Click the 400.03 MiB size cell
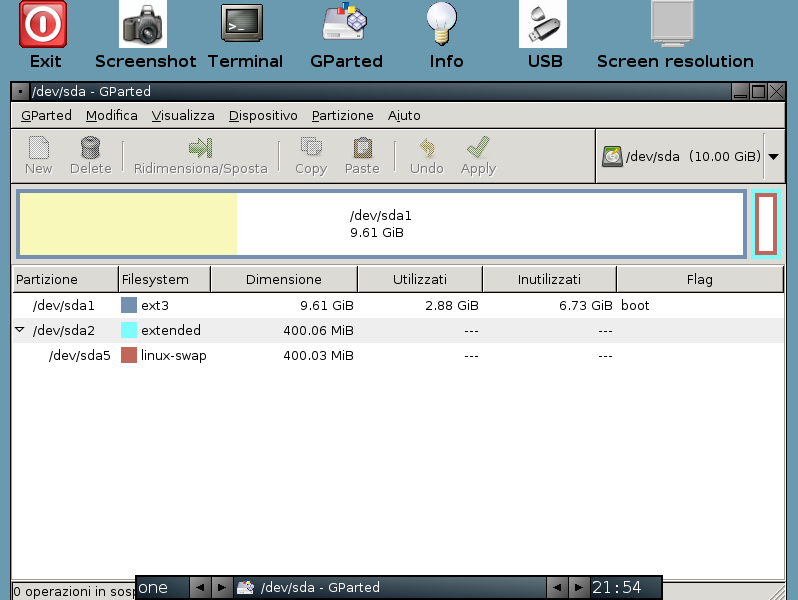 (319, 355)
